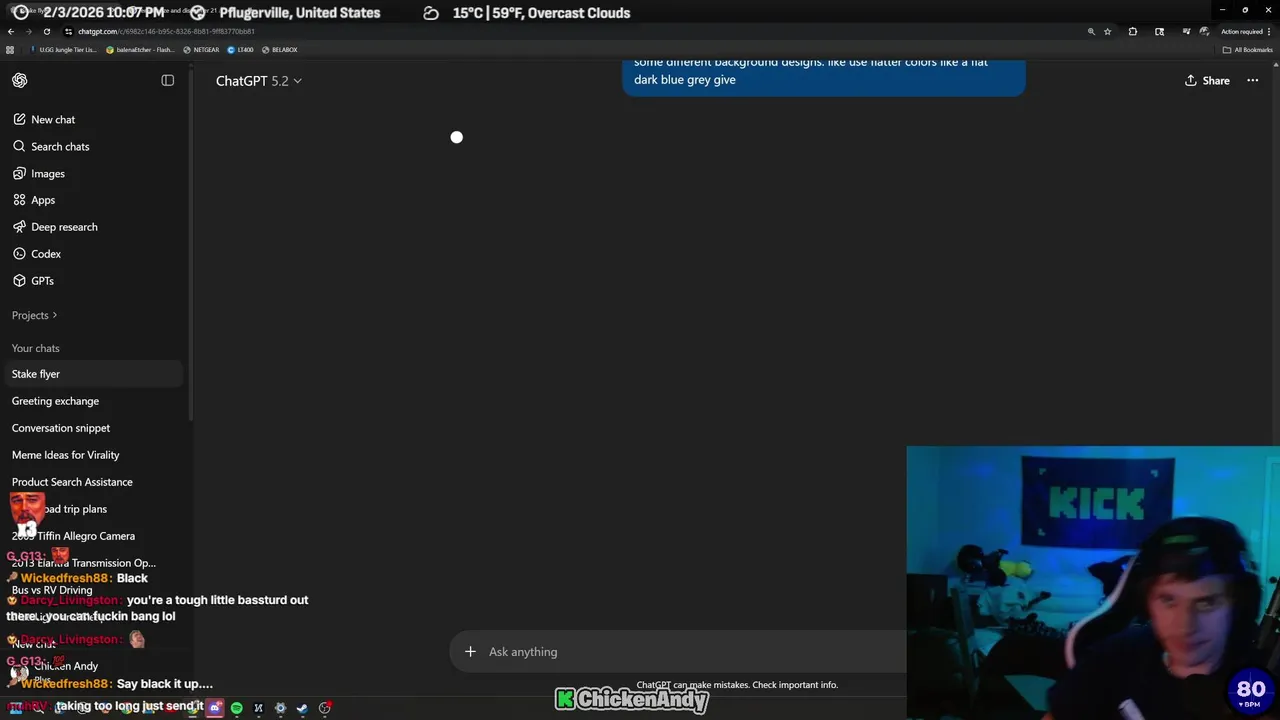Click the Search chats magnifier icon
This screenshot has width=1280, height=720.
tap(19, 146)
